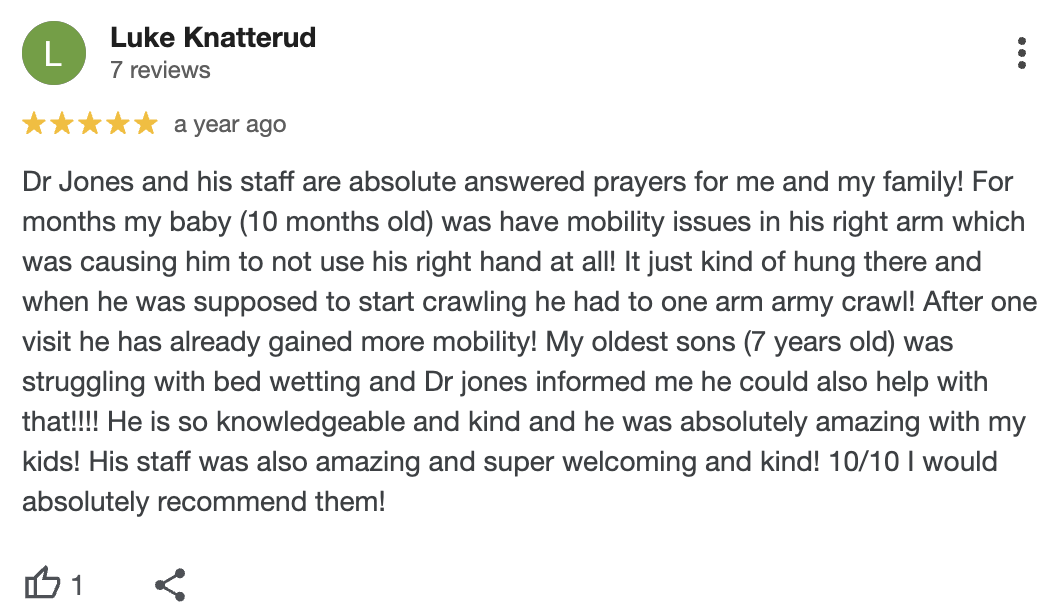
Task: Like the review with the thumbs-up icon
Action: pos(41,584)
